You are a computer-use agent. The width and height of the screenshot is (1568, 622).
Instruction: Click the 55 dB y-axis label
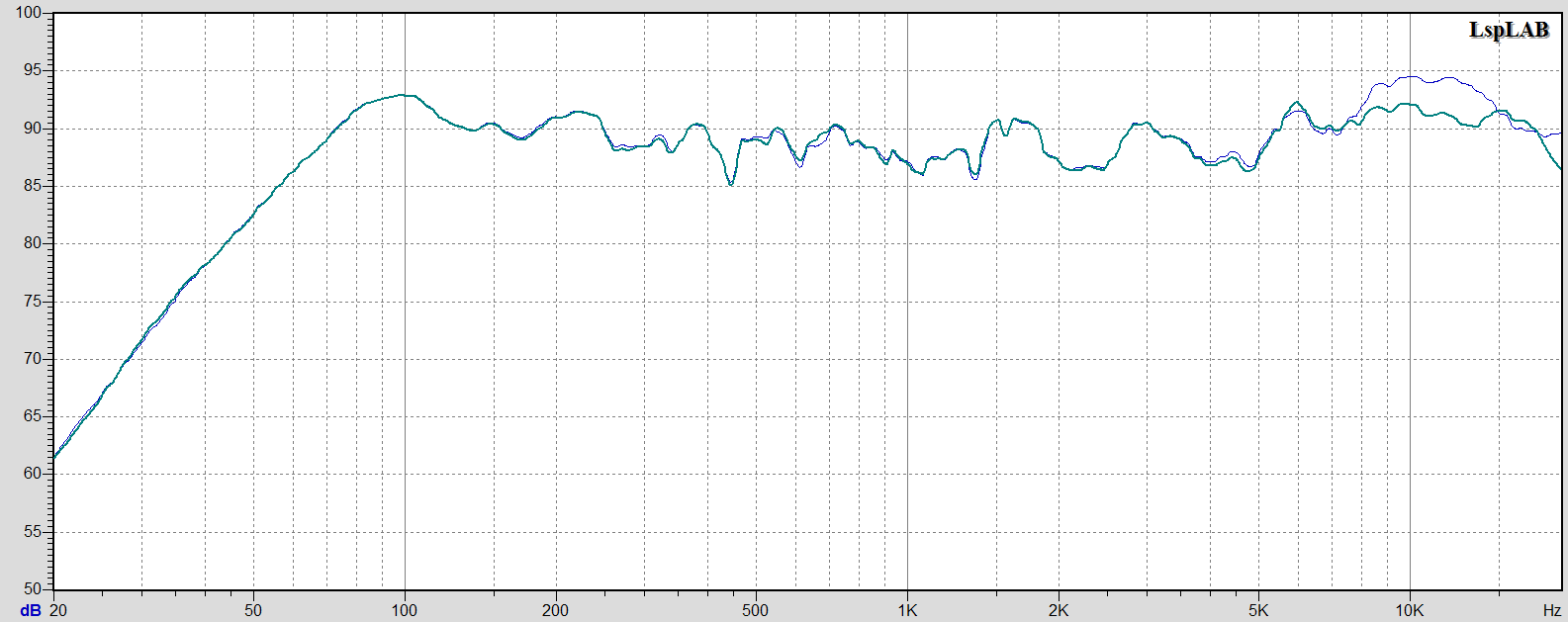click(x=33, y=531)
